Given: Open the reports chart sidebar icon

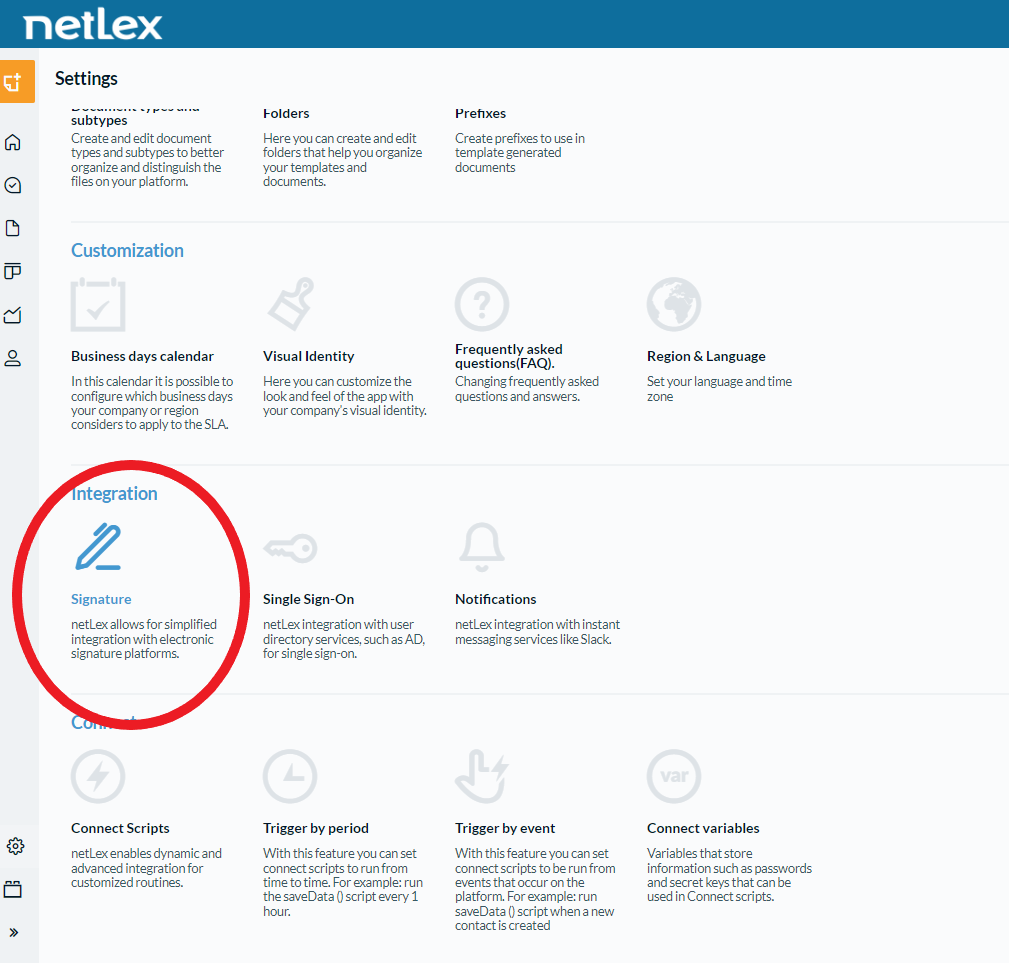Looking at the screenshot, I should (x=13, y=315).
